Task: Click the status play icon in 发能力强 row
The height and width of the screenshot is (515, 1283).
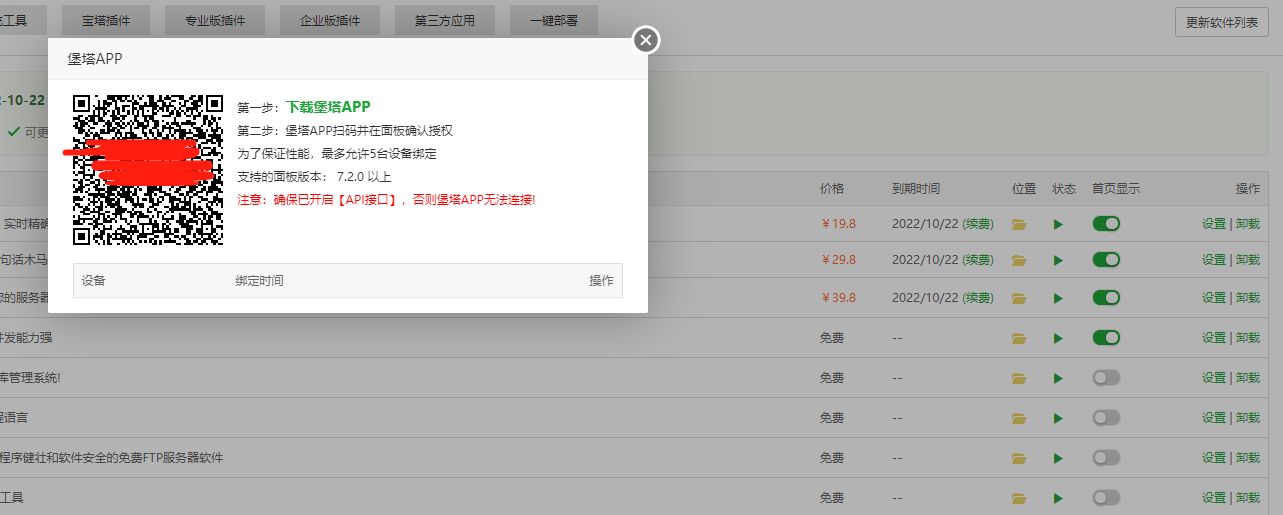Action: pyautogui.click(x=1058, y=338)
